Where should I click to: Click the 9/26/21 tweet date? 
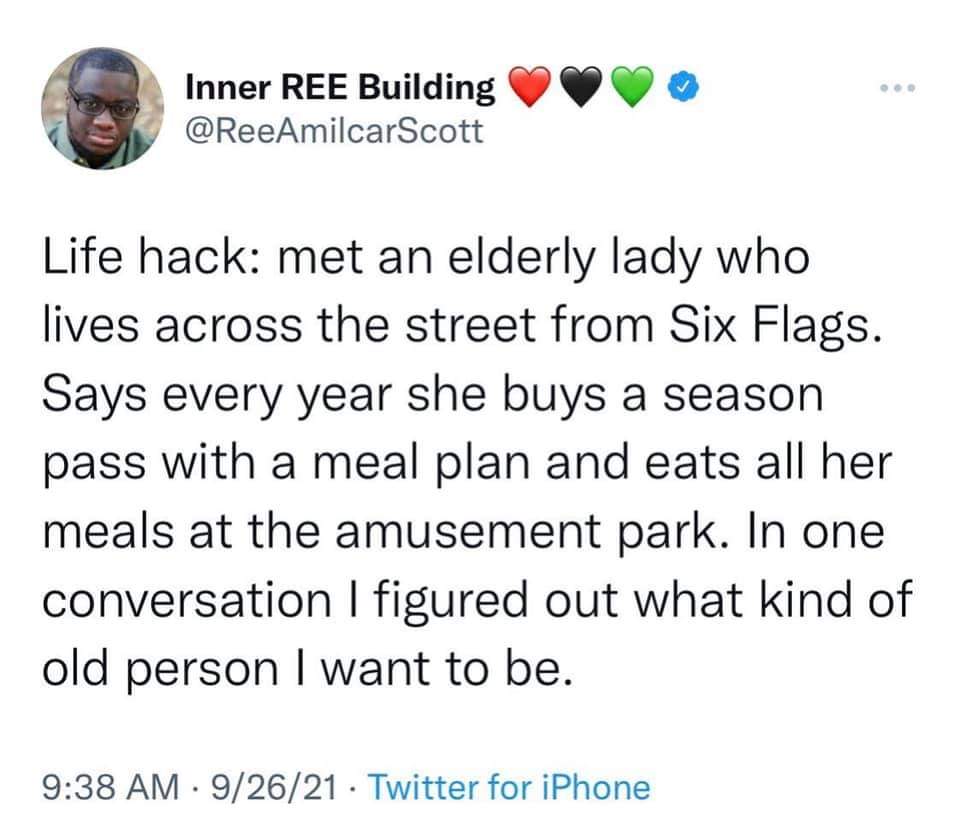pyautogui.click(x=275, y=787)
